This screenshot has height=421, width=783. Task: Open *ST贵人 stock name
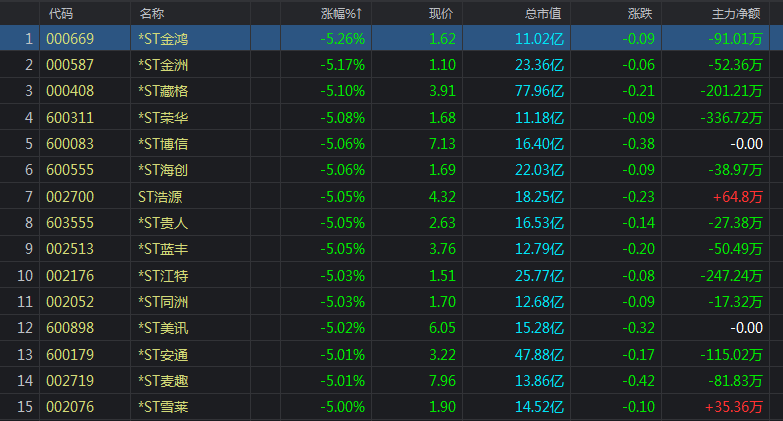[x=163, y=223]
